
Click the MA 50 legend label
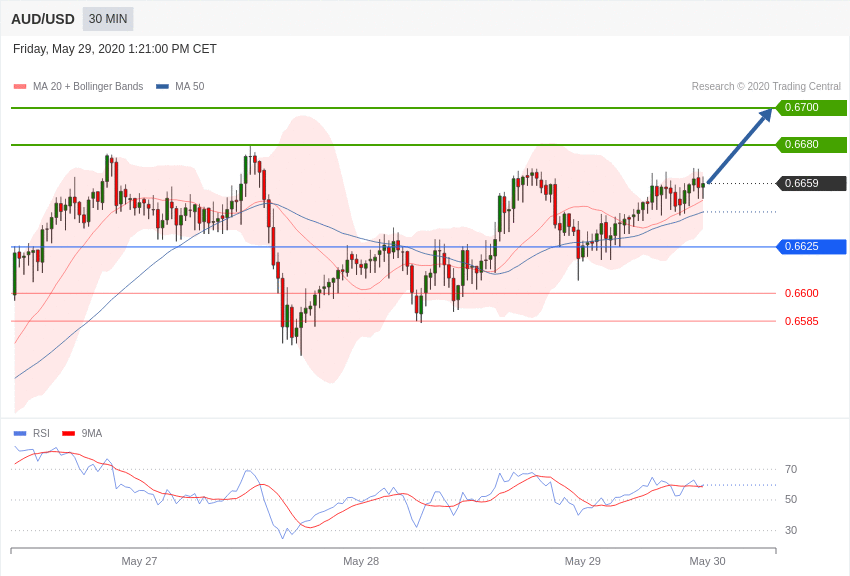point(190,86)
